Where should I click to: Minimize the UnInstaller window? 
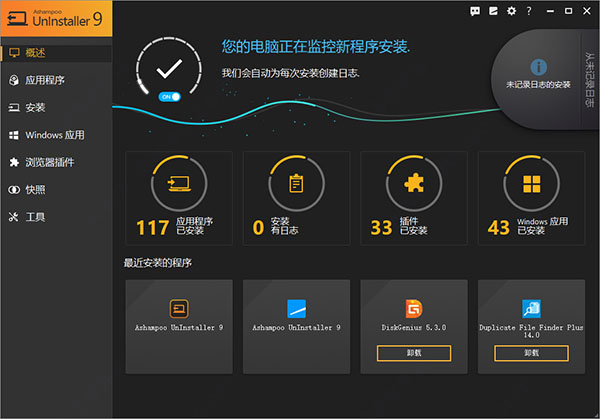coord(550,11)
